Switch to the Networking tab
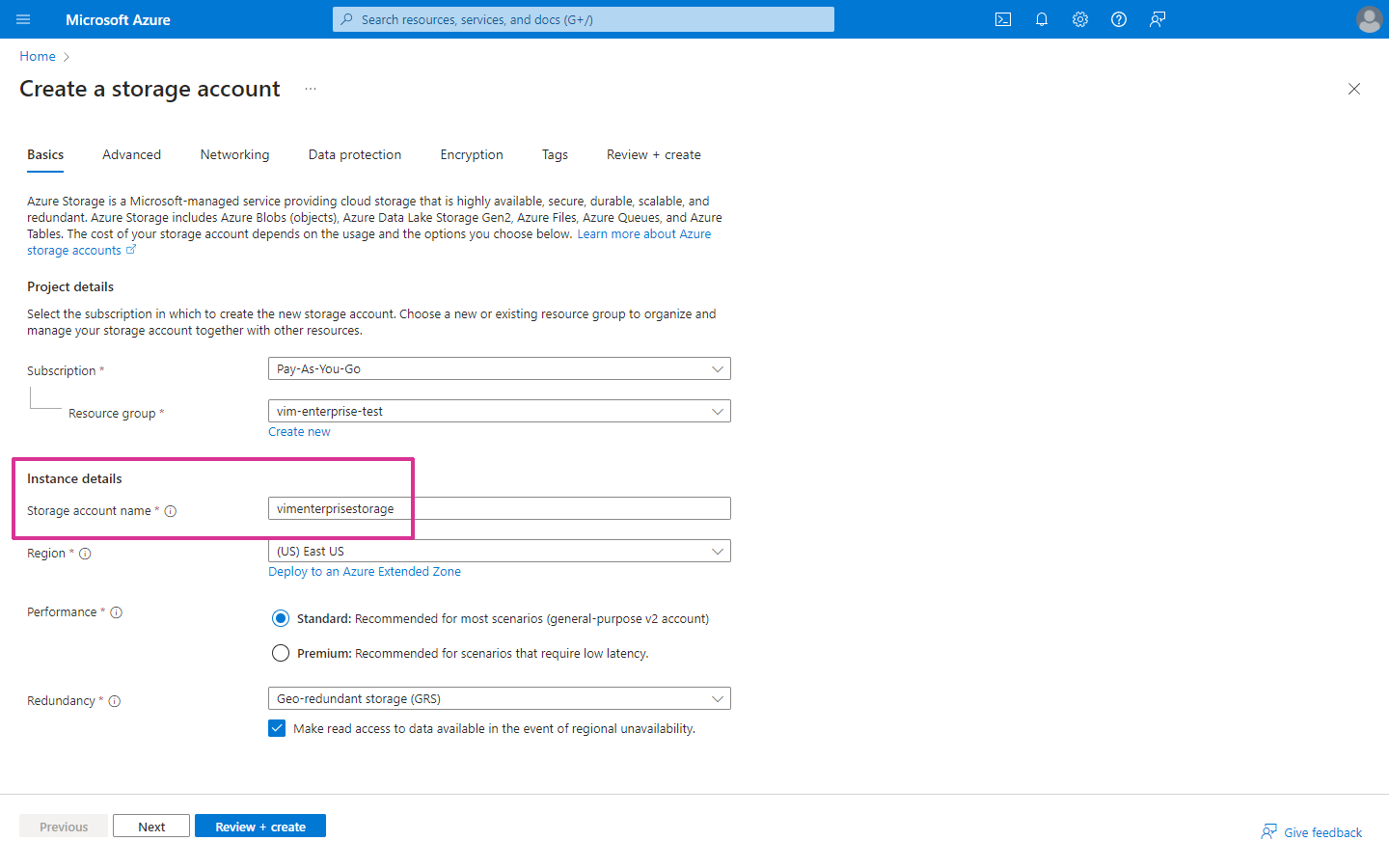The width and height of the screenshot is (1389, 868). [x=234, y=154]
